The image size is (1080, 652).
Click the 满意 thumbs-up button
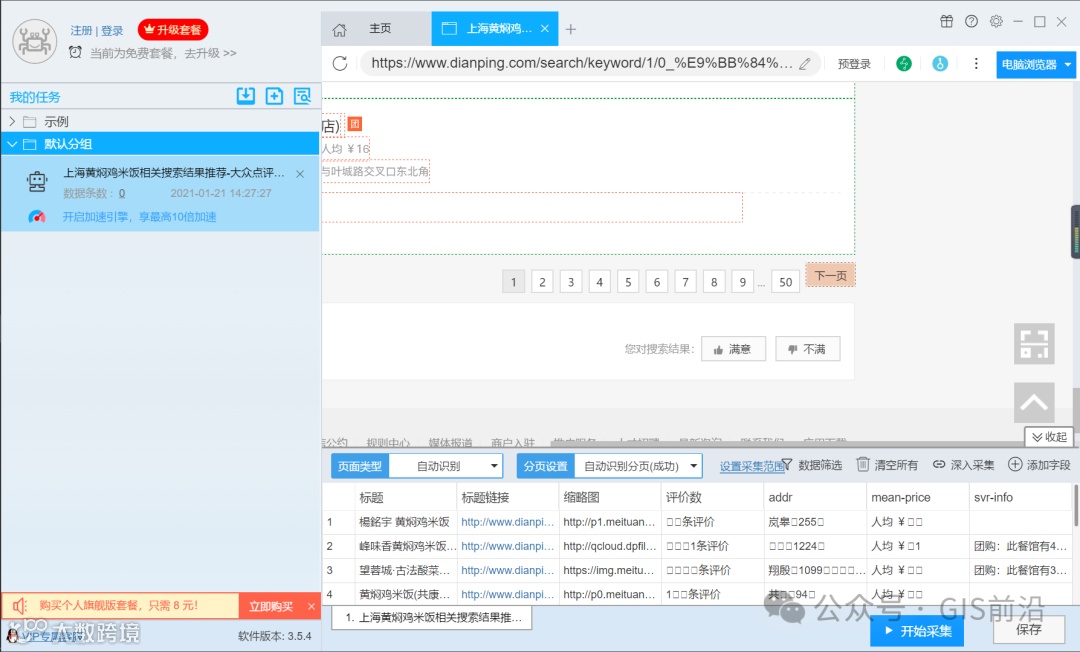click(x=733, y=349)
